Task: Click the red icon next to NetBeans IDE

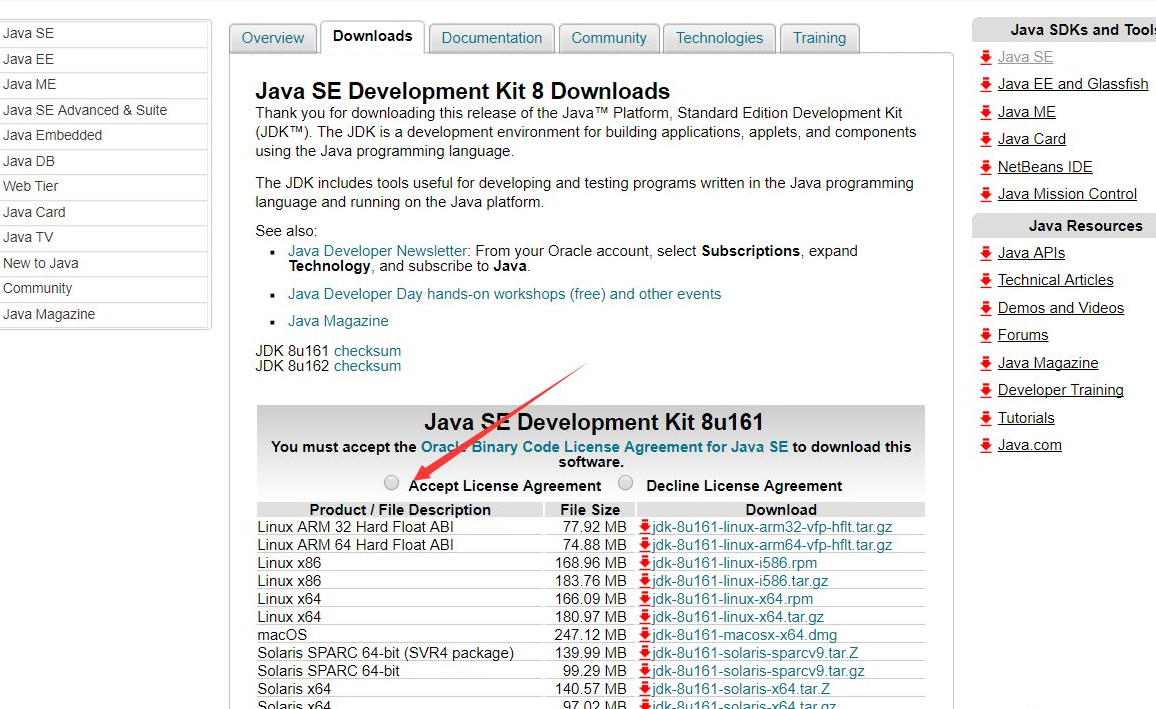Action: pos(986,167)
